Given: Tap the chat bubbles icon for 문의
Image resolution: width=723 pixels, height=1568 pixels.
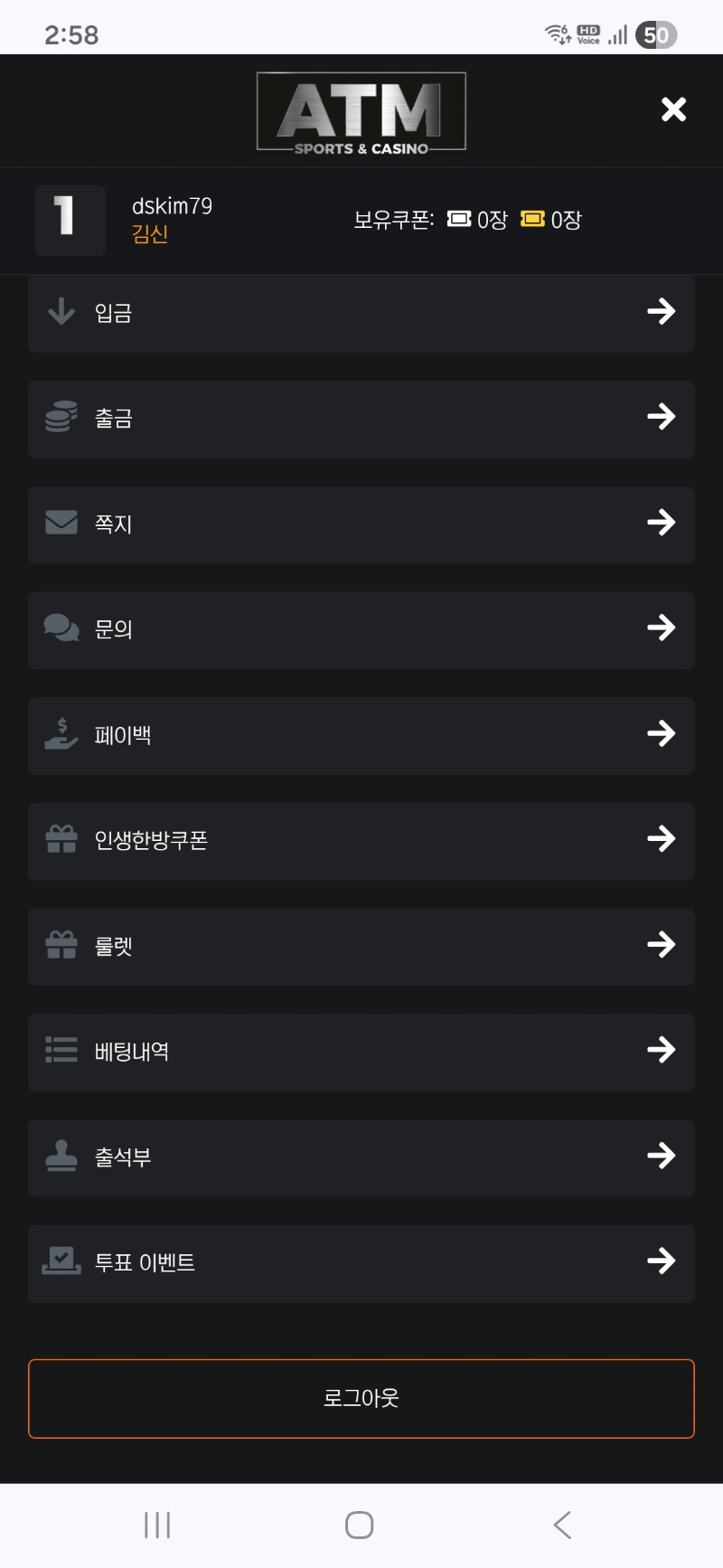Looking at the screenshot, I should (x=61, y=628).
